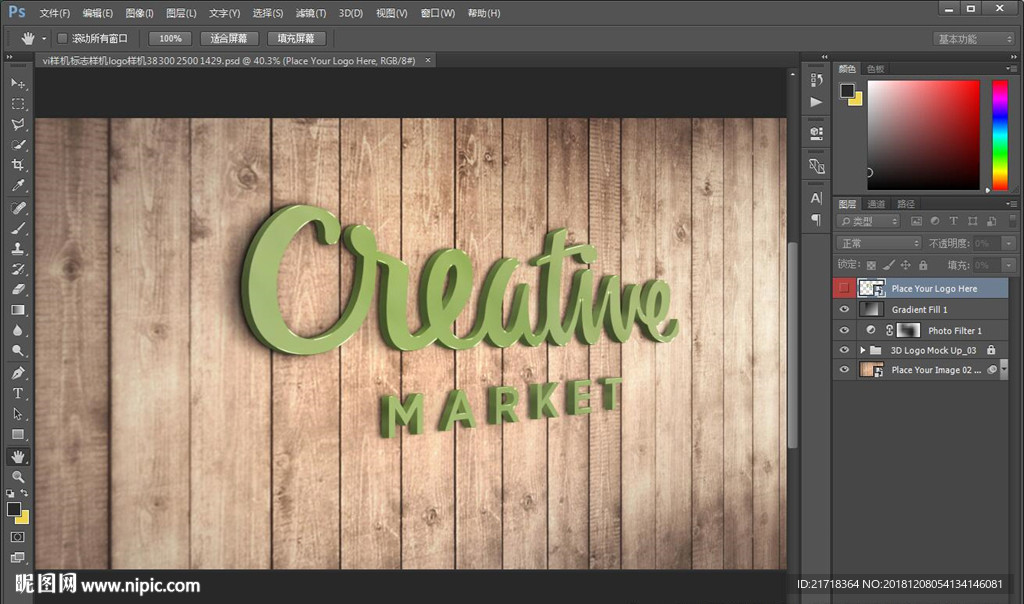Select the Quick Selection tool
Image resolution: width=1024 pixels, height=604 pixels.
click(x=18, y=144)
